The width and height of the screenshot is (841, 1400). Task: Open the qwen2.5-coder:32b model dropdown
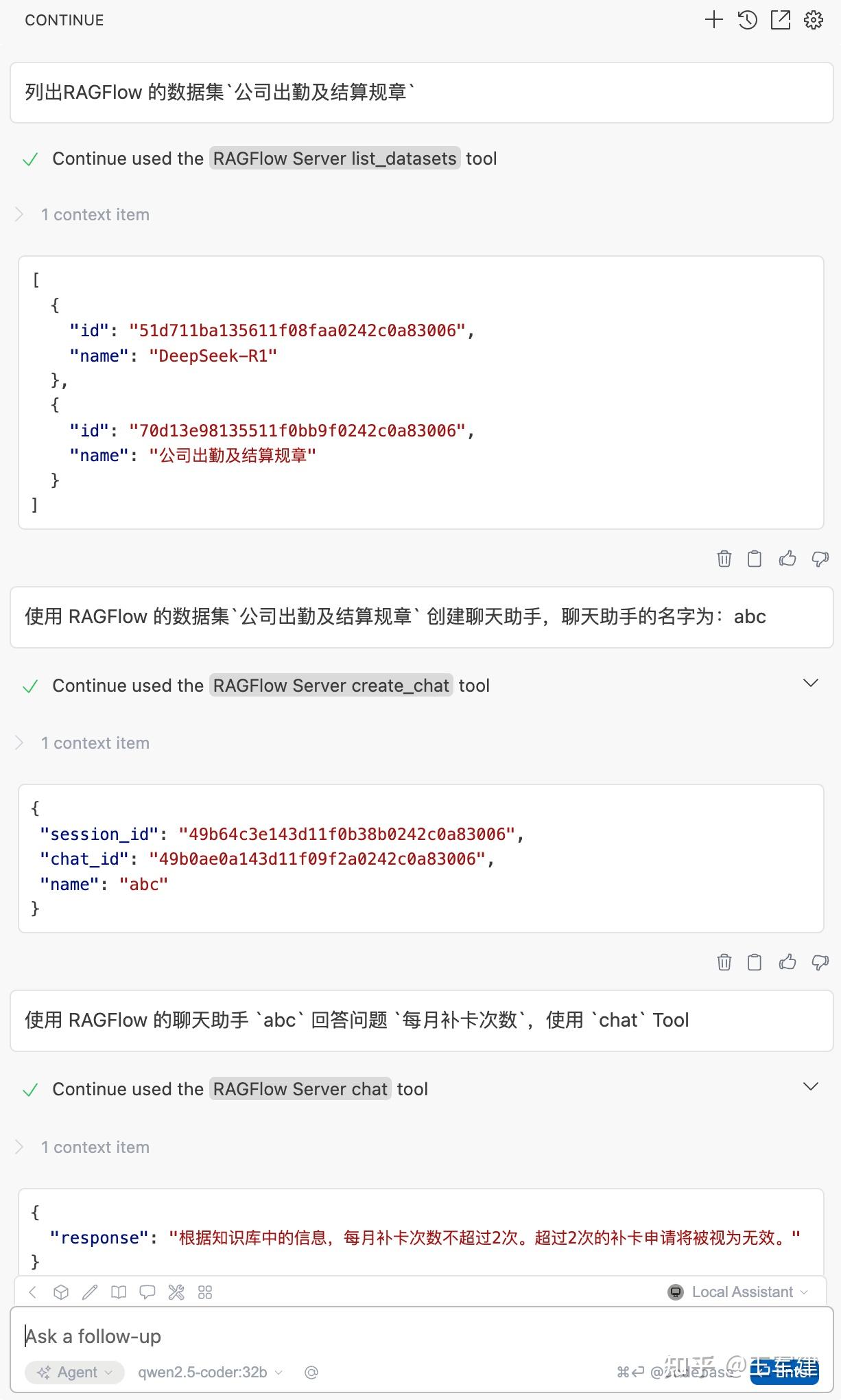pyautogui.click(x=203, y=1373)
